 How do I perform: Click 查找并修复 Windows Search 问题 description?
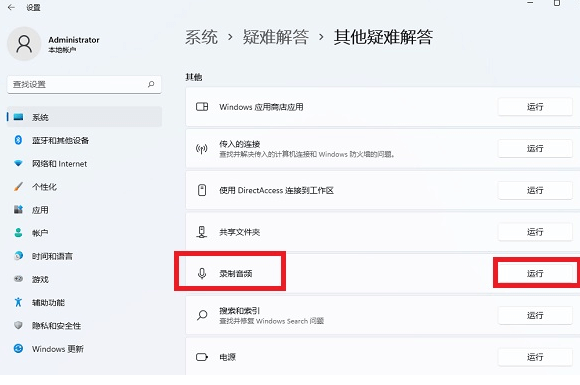point(272,321)
